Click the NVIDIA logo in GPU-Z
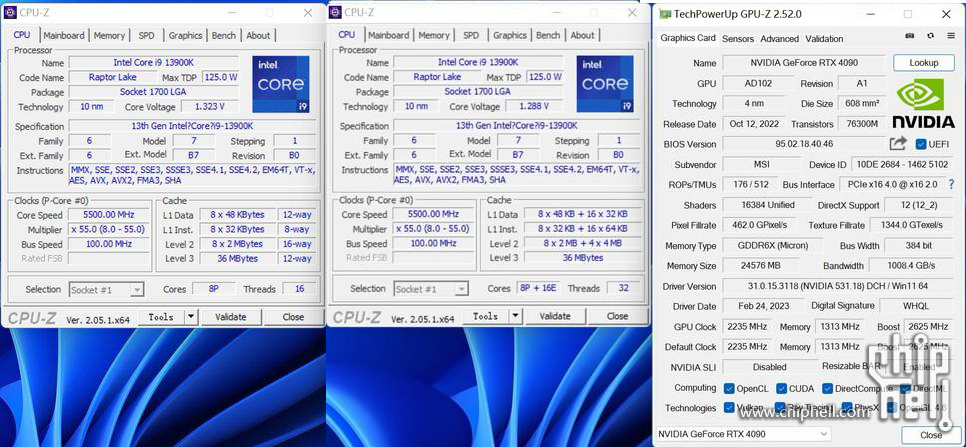 pyautogui.click(x=923, y=104)
